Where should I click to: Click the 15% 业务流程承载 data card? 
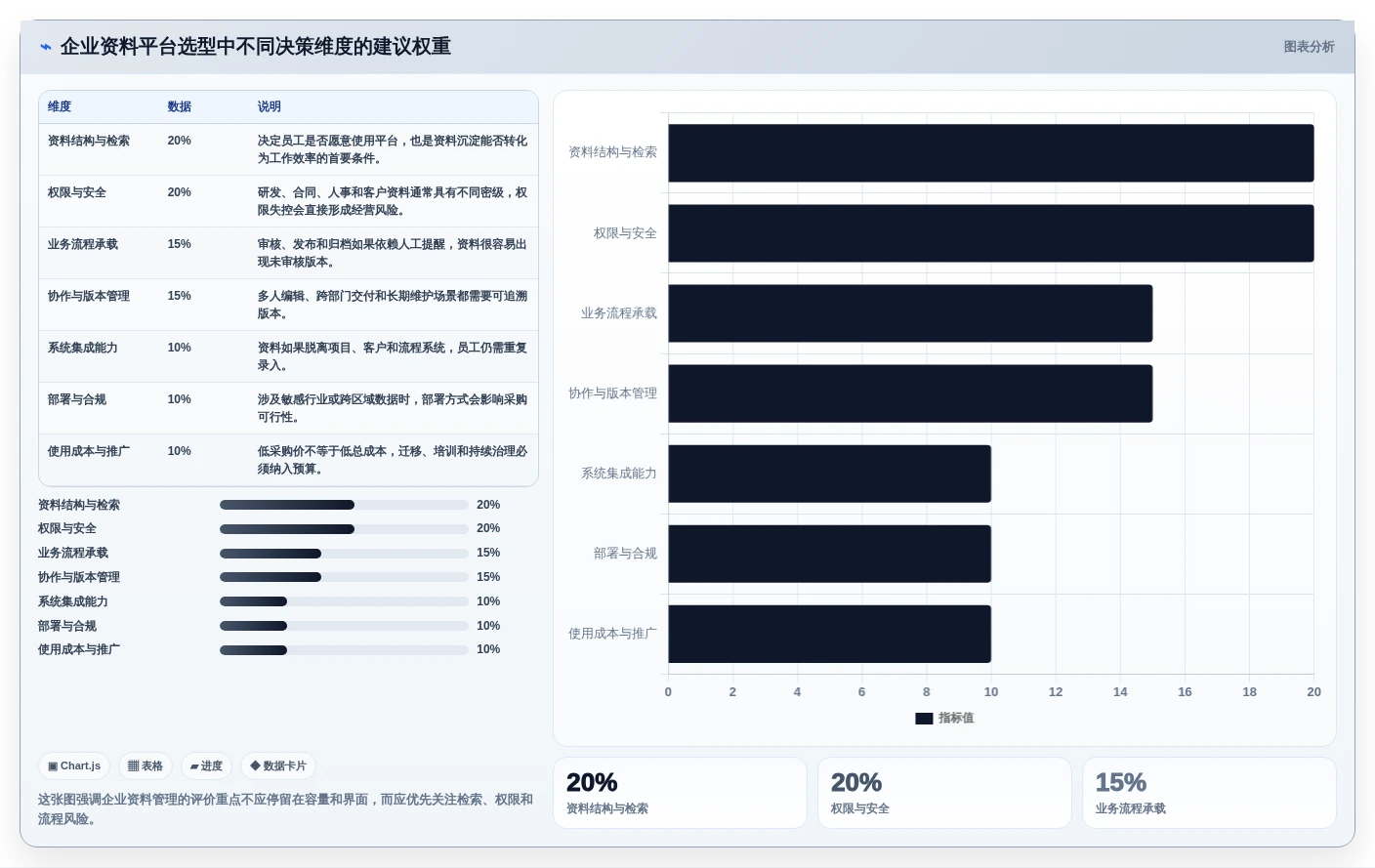(x=1209, y=793)
